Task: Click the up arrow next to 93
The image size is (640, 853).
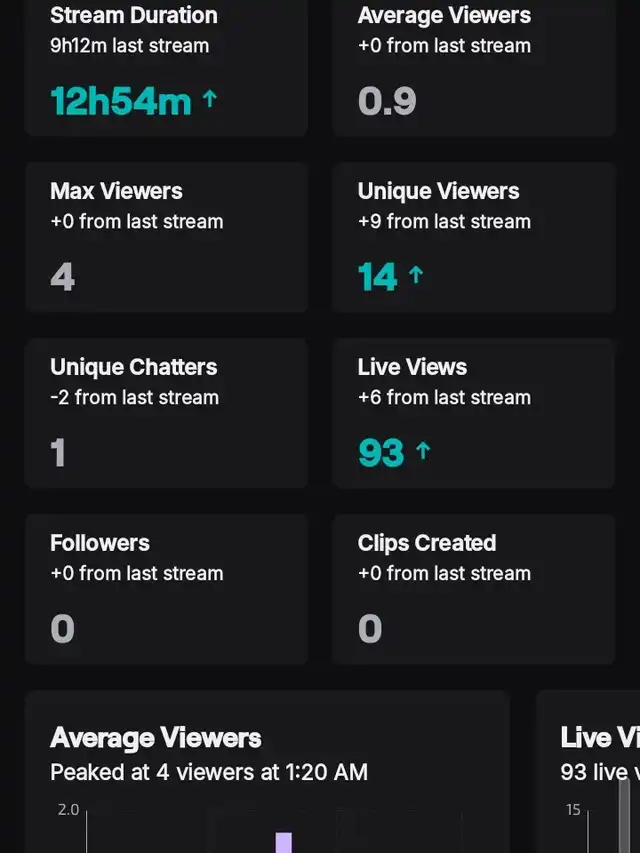Action: coord(422,451)
